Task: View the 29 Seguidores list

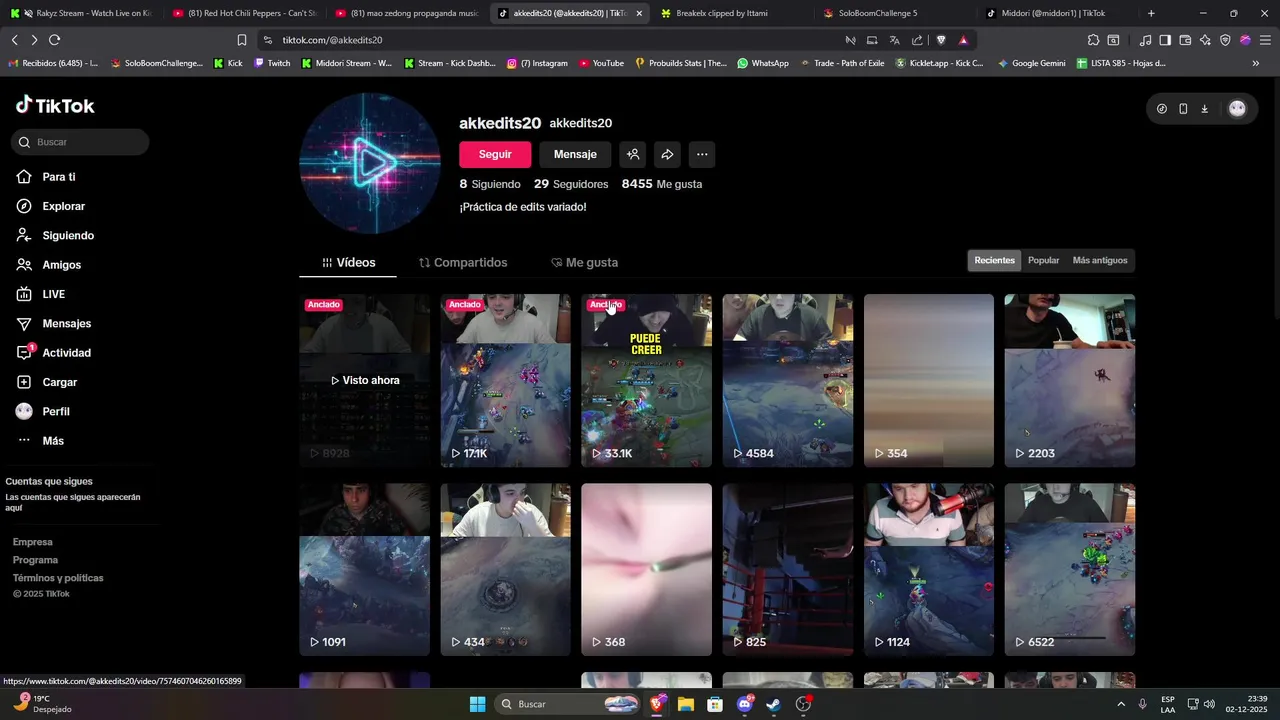Action: [571, 184]
